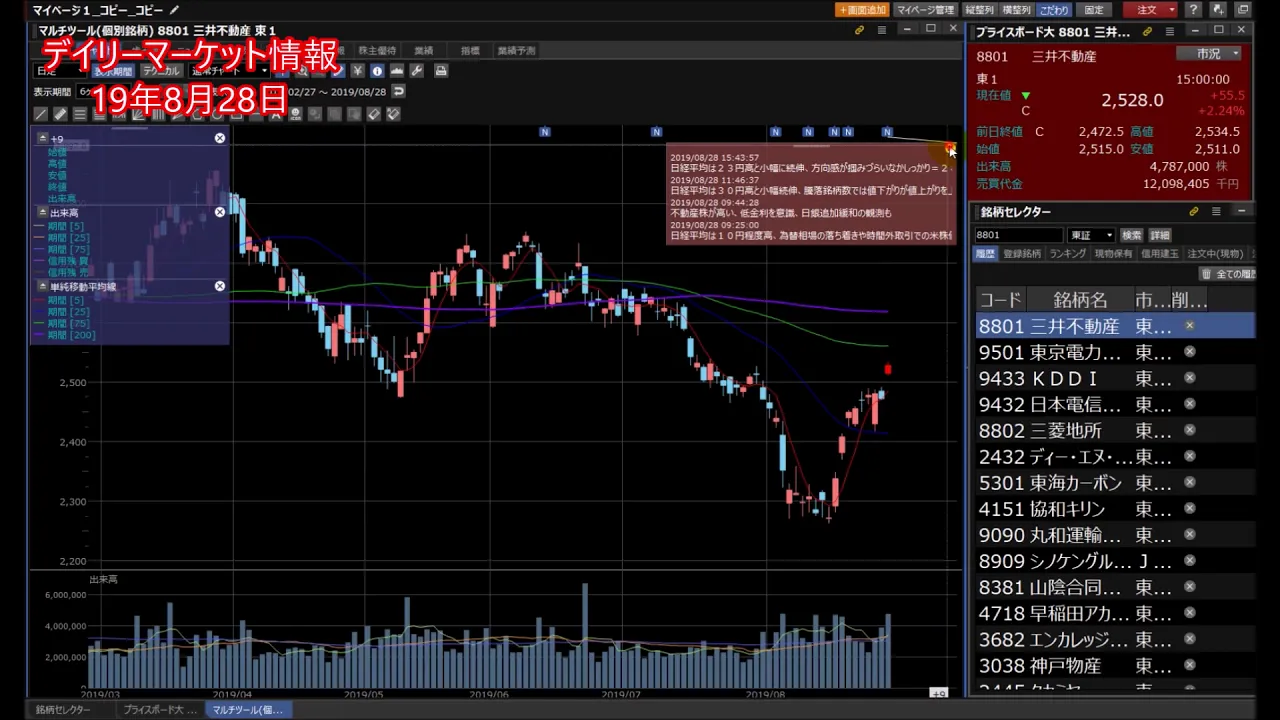Viewport: 1280px width, 720px height.
Task: Open the 株主優待 tab
Action: coord(377,51)
